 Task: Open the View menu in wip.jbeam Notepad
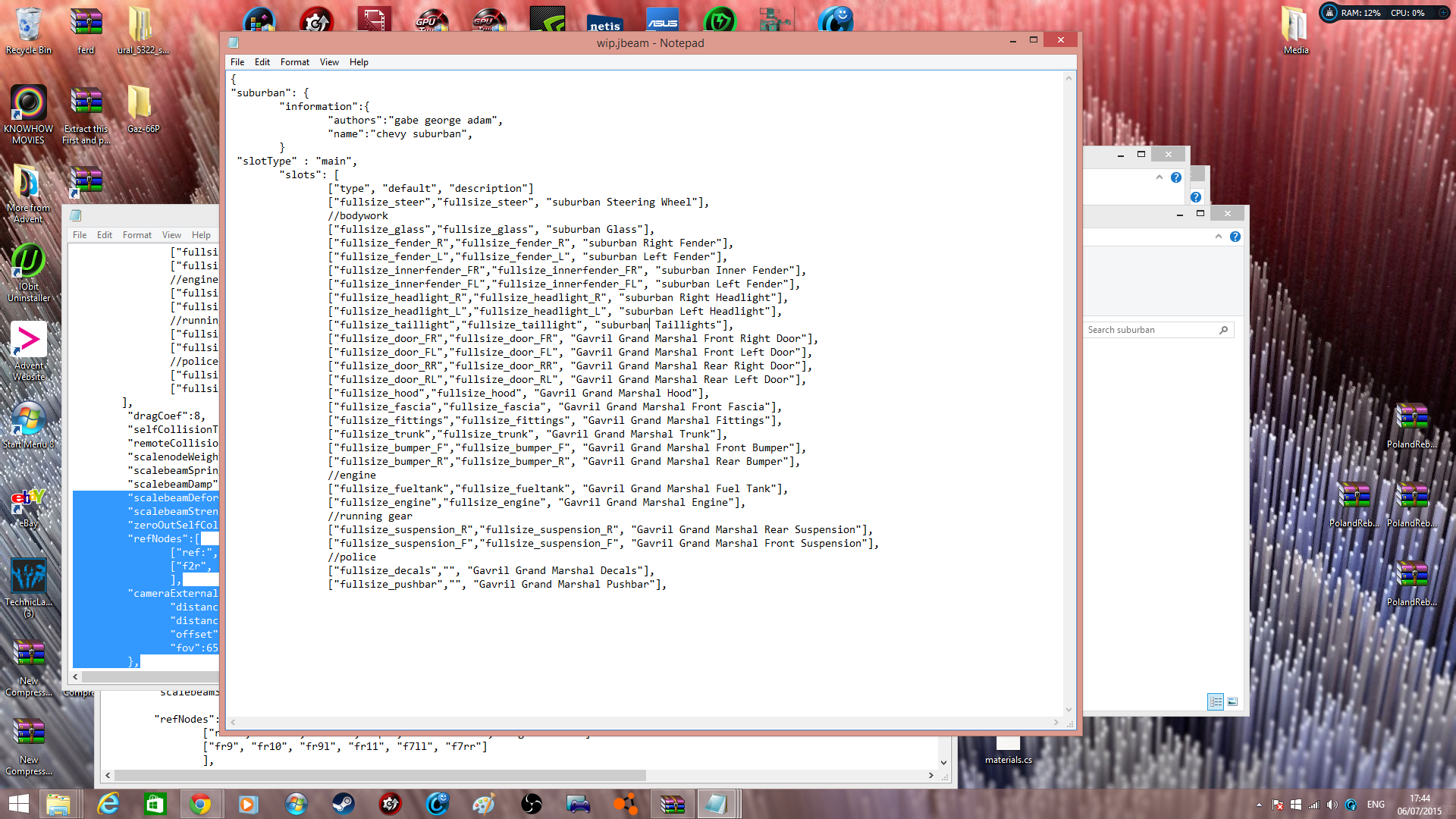[x=329, y=62]
